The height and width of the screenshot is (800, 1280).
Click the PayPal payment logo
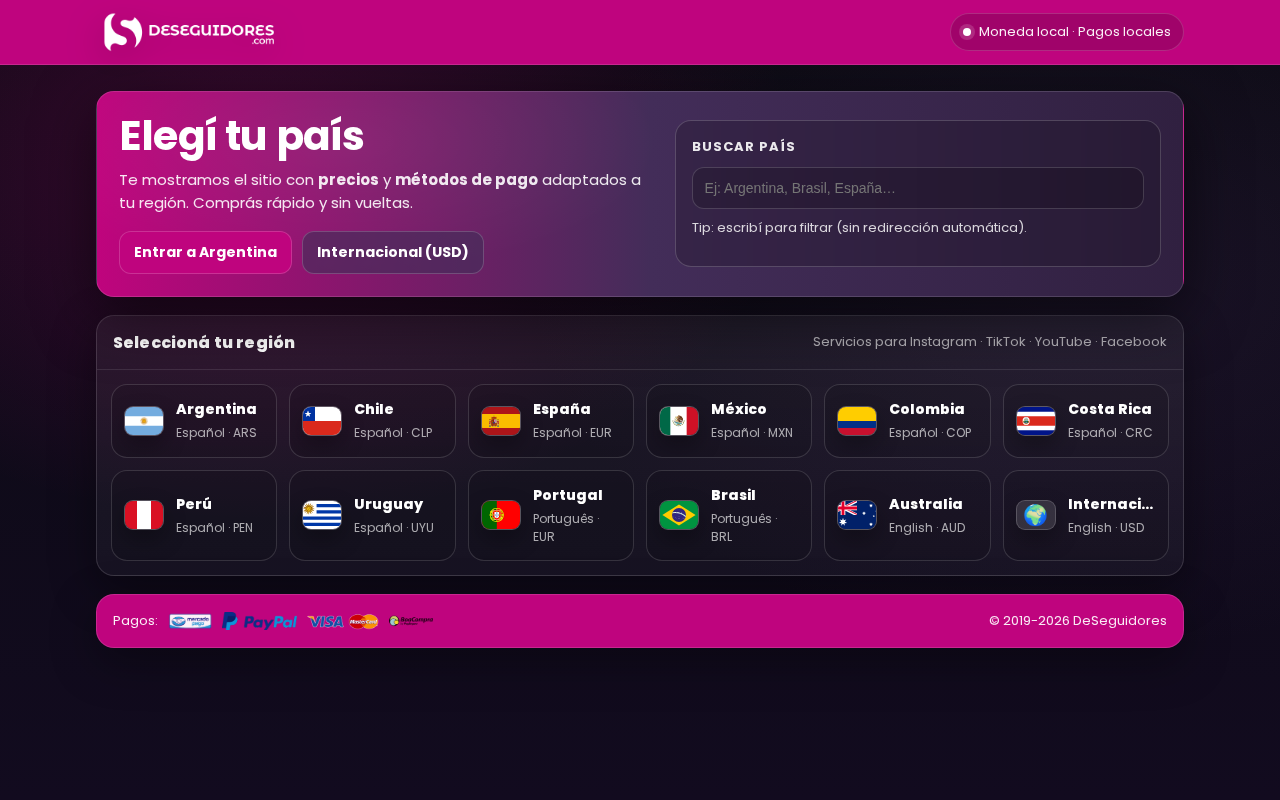pos(259,621)
